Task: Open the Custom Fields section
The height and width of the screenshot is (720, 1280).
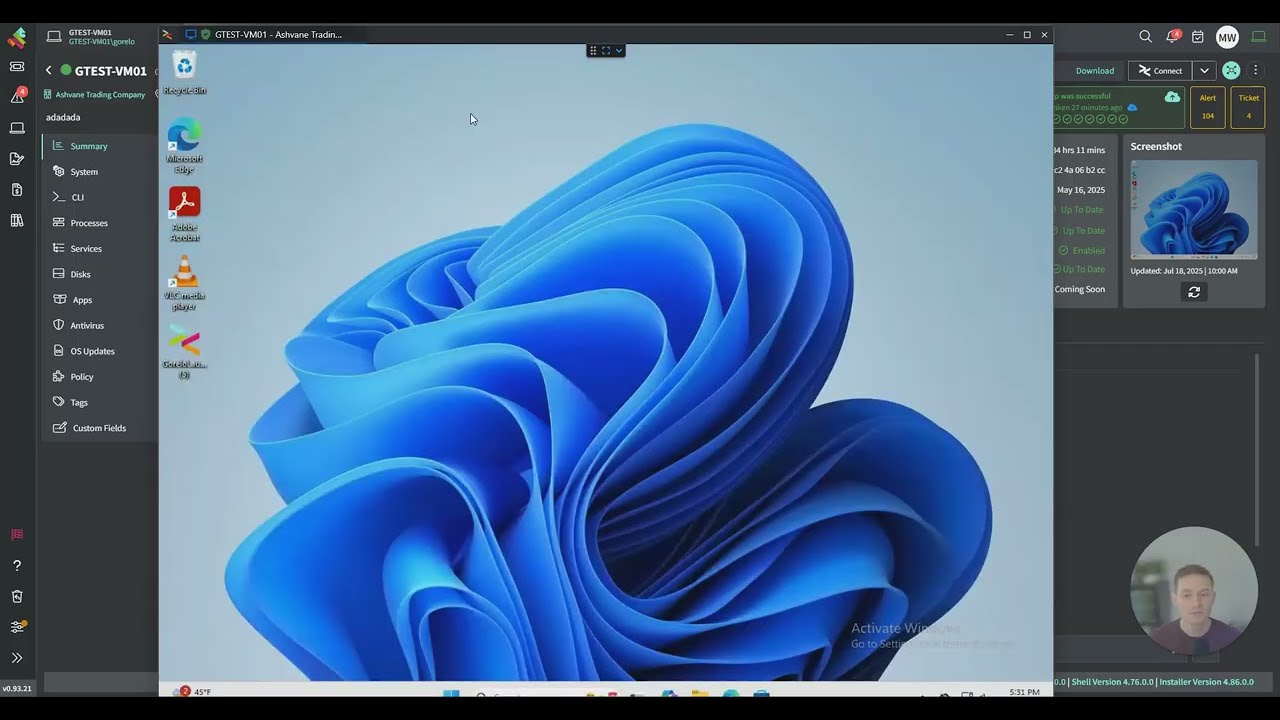Action: tap(99, 428)
